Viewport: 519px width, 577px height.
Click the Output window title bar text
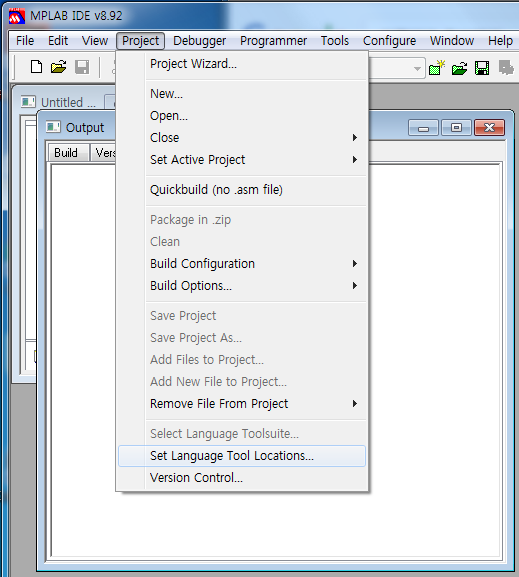point(85,128)
